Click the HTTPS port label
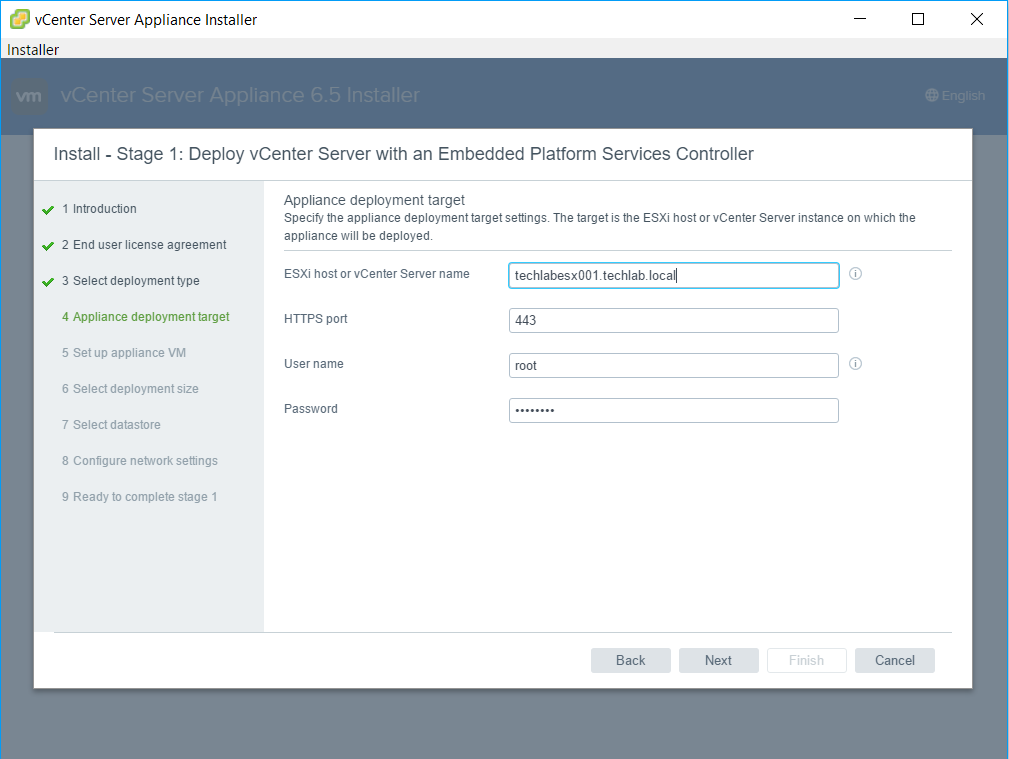 pyautogui.click(x=315, y=319)
